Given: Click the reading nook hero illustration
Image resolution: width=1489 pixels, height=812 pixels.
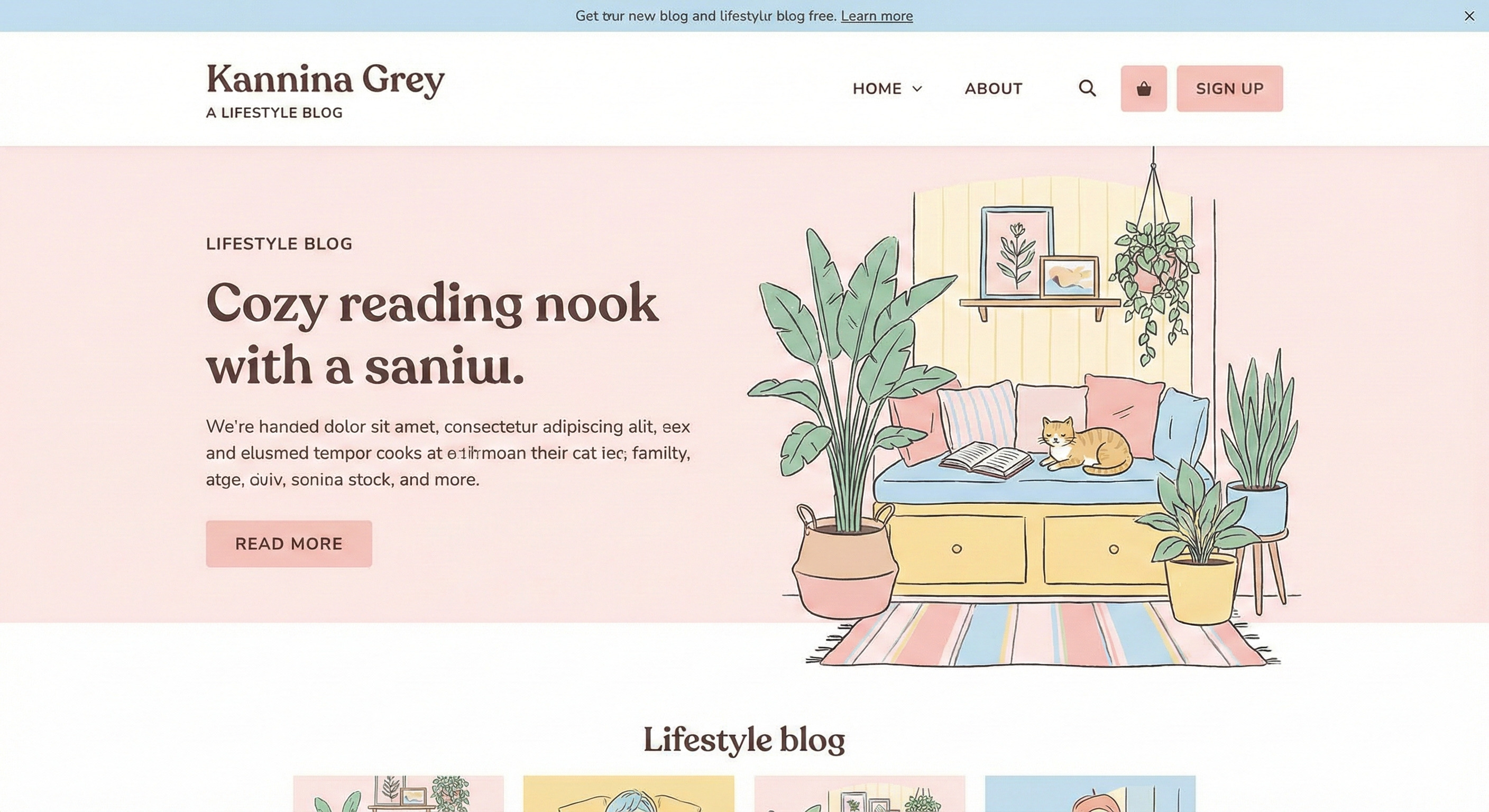Looking at the screenshot, I should tap(1023, 408).
